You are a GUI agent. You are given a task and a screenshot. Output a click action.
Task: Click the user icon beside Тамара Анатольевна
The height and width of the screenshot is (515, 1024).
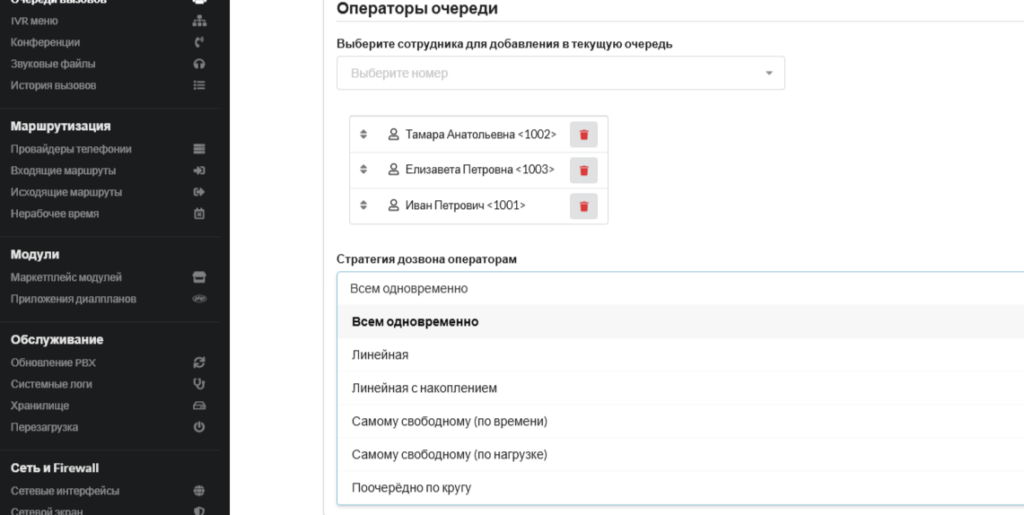pos(393,134)
